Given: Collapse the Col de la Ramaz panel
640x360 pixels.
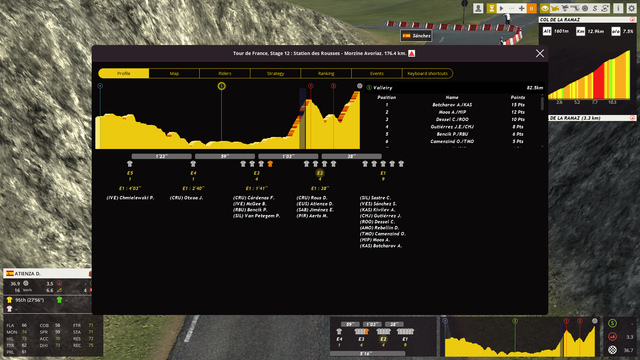Looking at the screenshot, I should tap(632, 20).
